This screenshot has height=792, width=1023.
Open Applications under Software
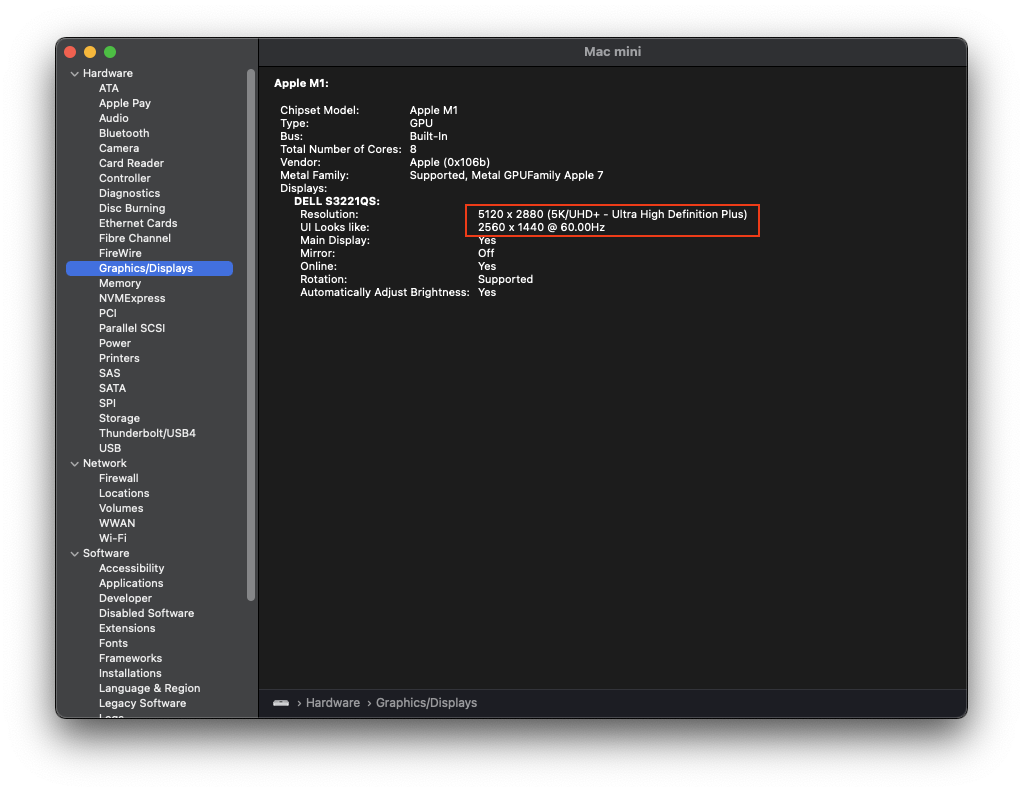[131, 582]
